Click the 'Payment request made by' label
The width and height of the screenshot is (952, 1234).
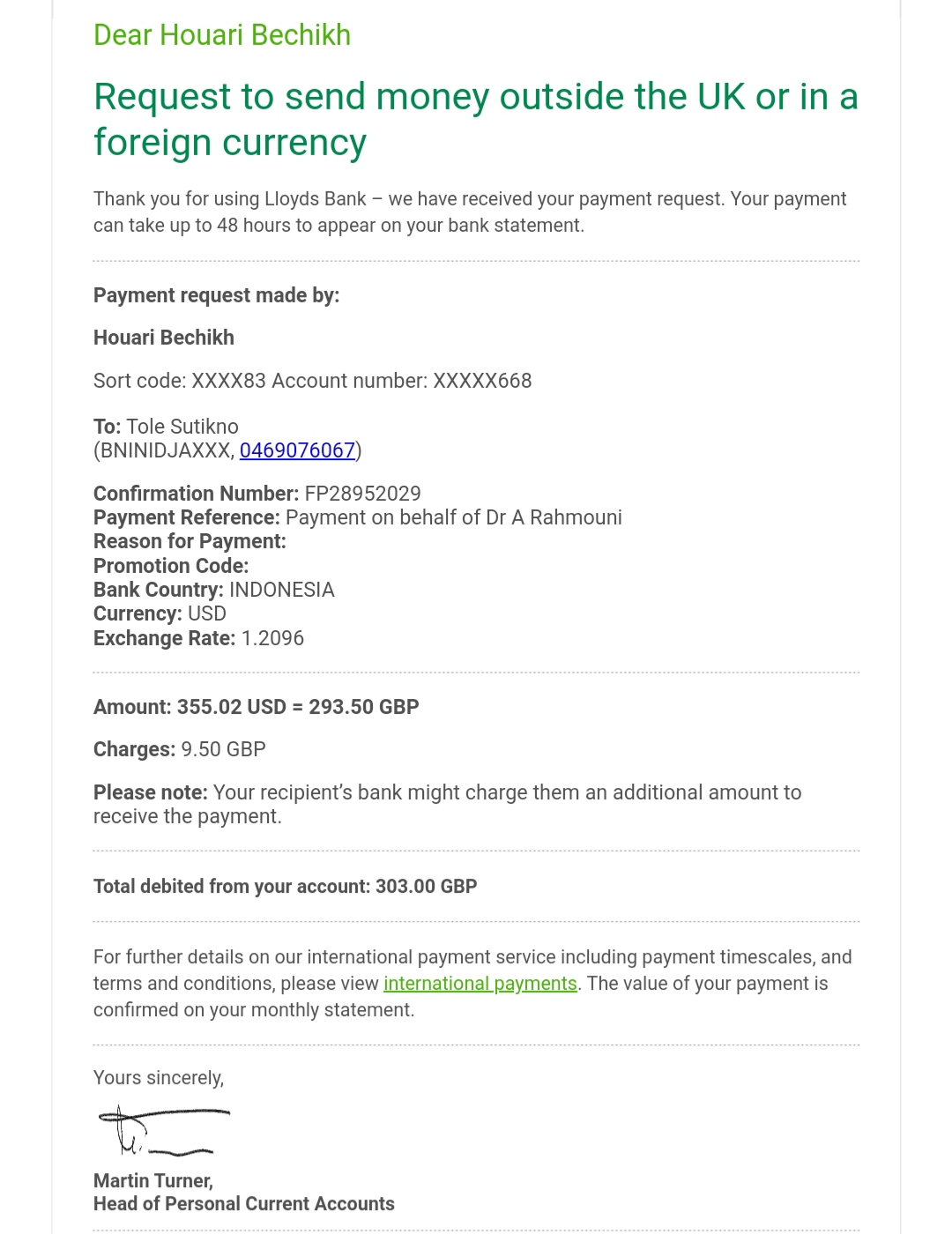tap(217, 295)
